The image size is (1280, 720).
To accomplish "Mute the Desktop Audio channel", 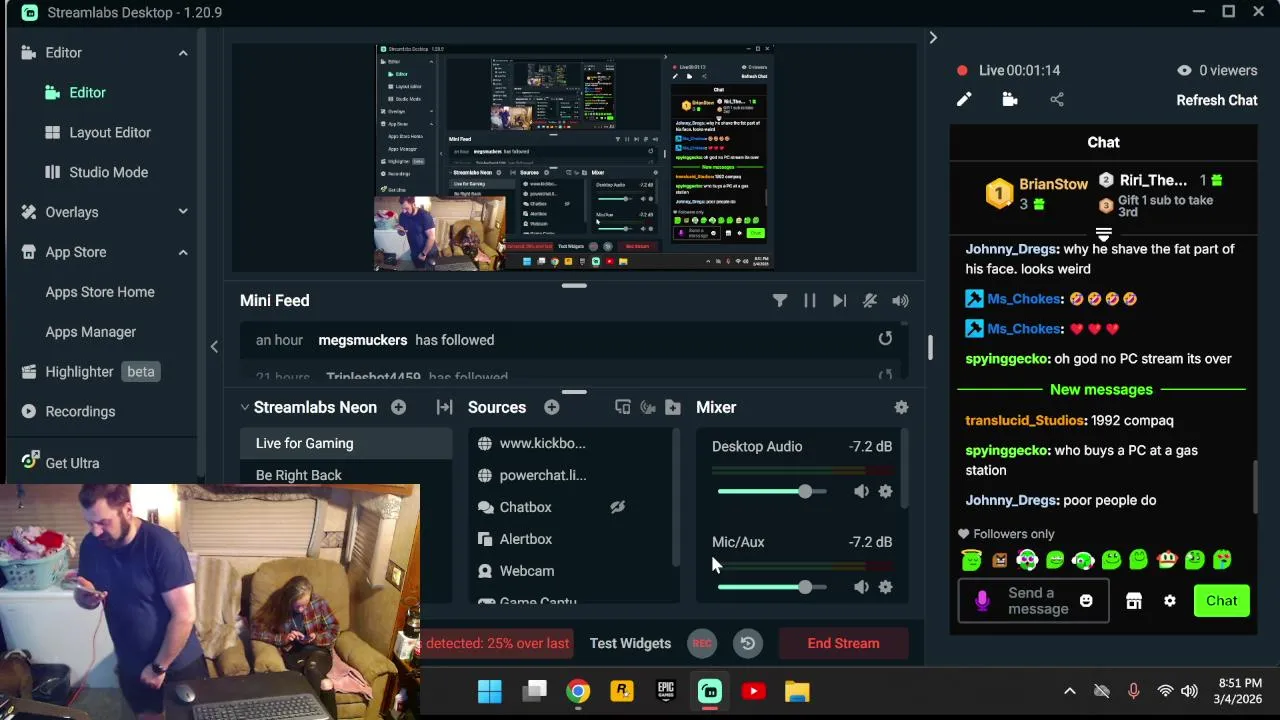I will (861, 491).
